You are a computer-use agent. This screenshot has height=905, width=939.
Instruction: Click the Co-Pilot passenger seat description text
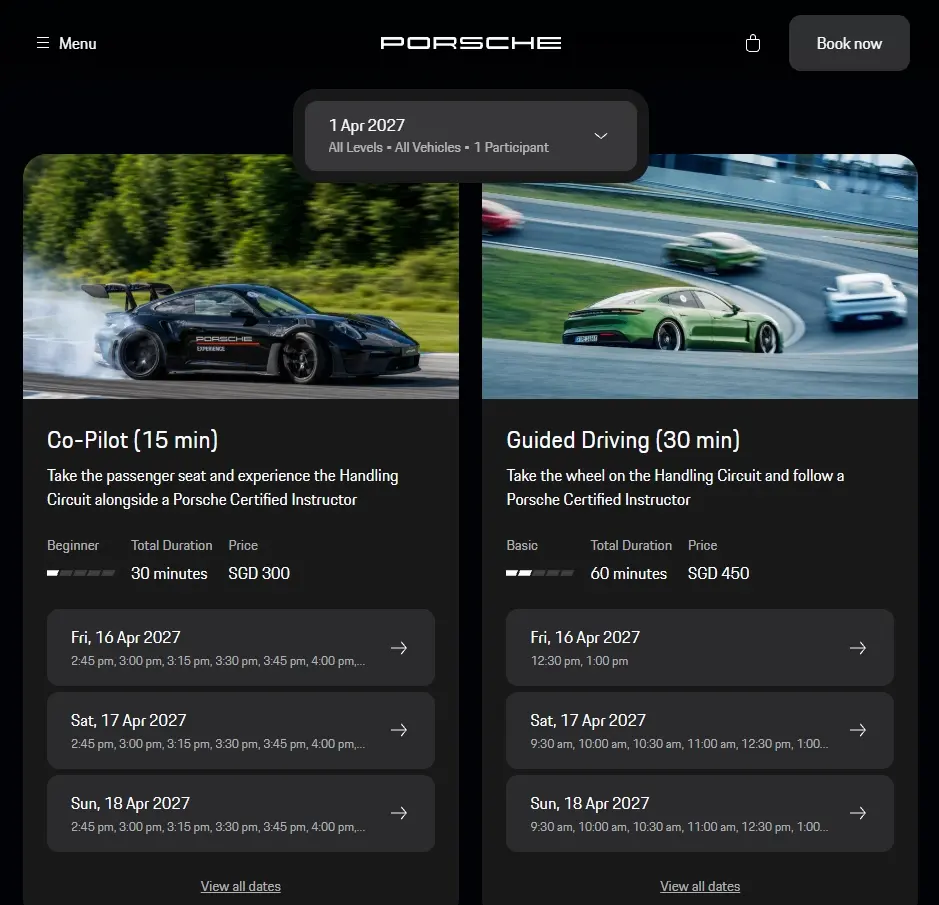223,488
